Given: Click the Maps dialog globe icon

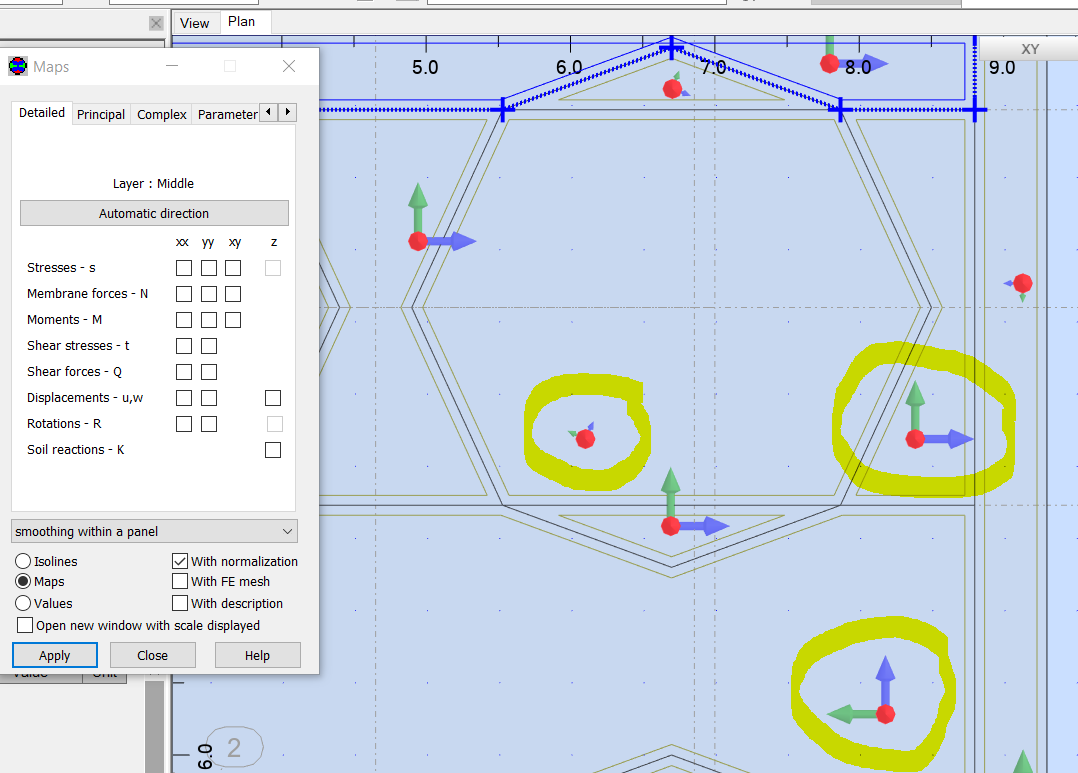Looking at the screenshot, I should point(18,66).
